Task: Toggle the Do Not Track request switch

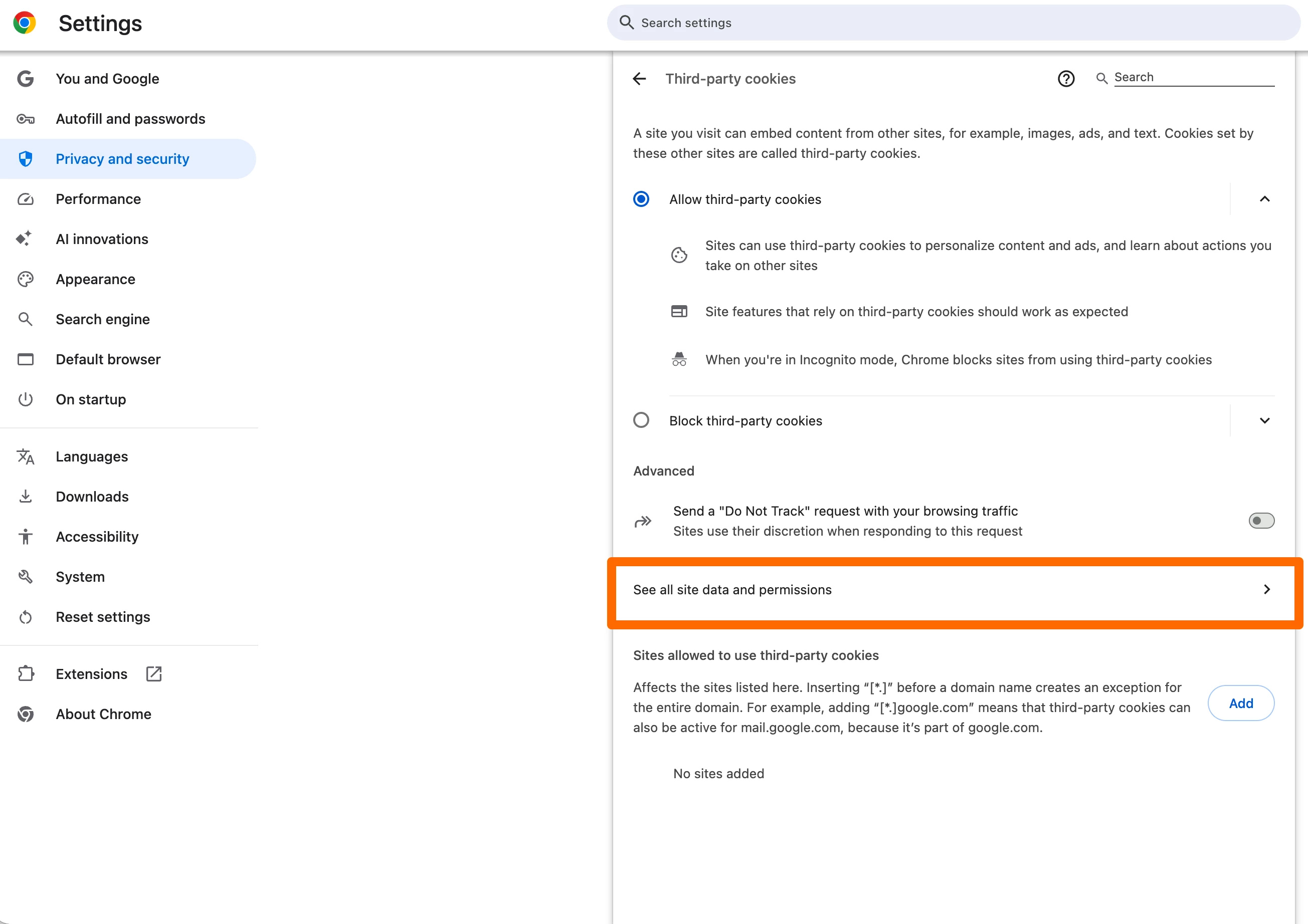Action: point(1261,520)
